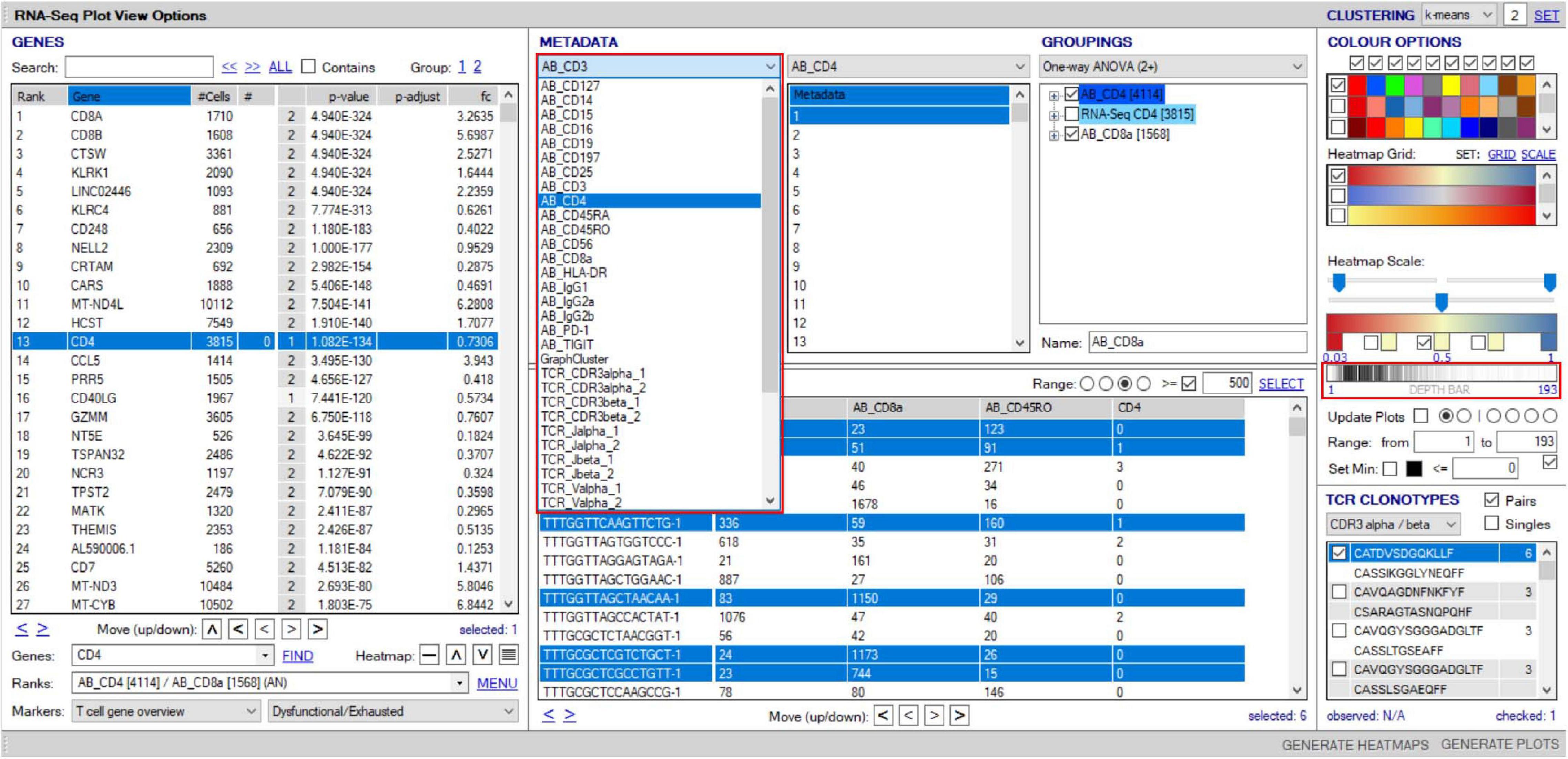
Task: Click metadata move far-right arrow button
Action: (959, 716)
